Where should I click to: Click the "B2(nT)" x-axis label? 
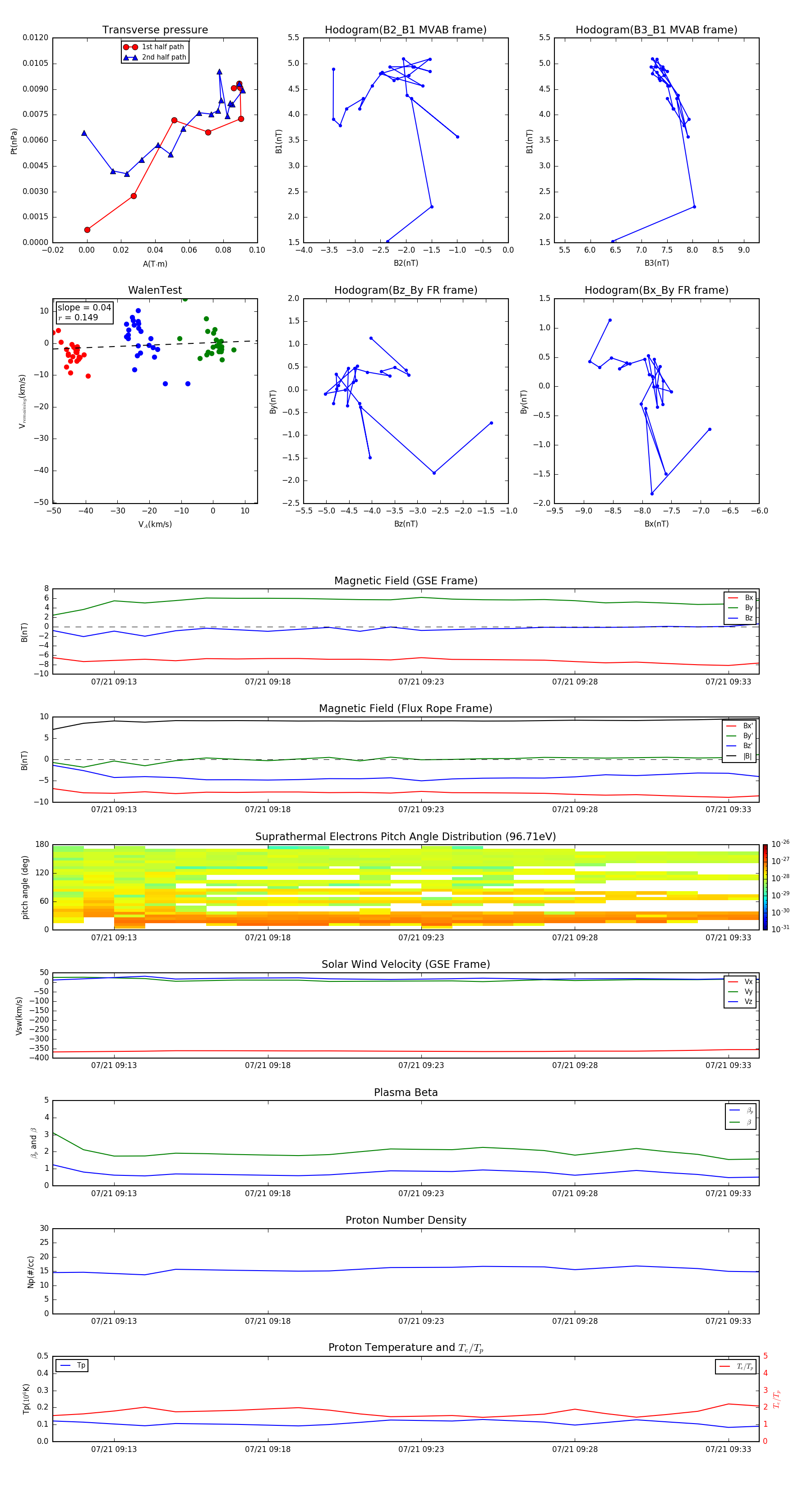click(x=406, y=264)
